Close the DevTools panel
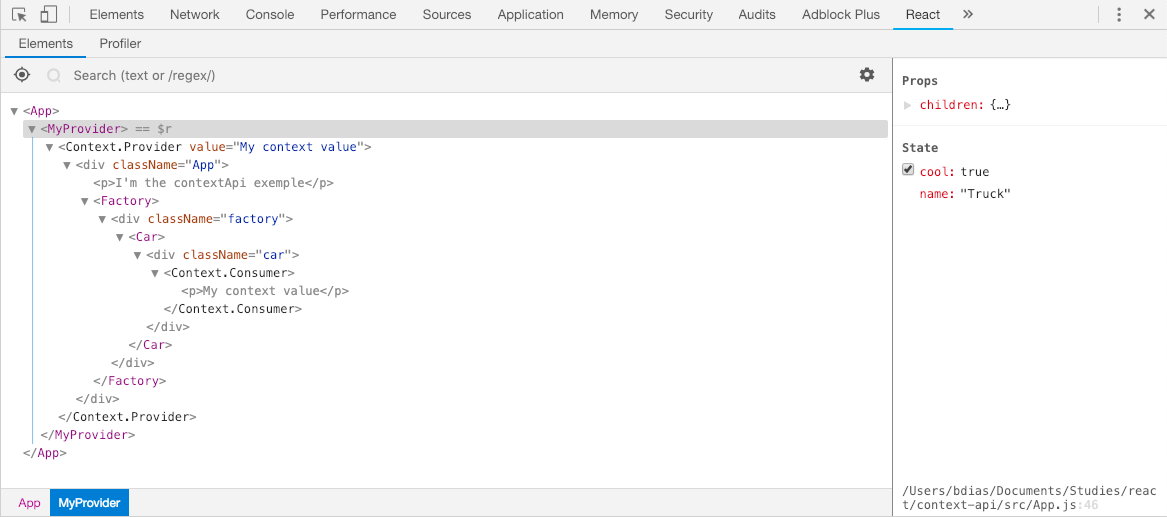The width and height of the screenshot is (1167, 517). 1148,15
